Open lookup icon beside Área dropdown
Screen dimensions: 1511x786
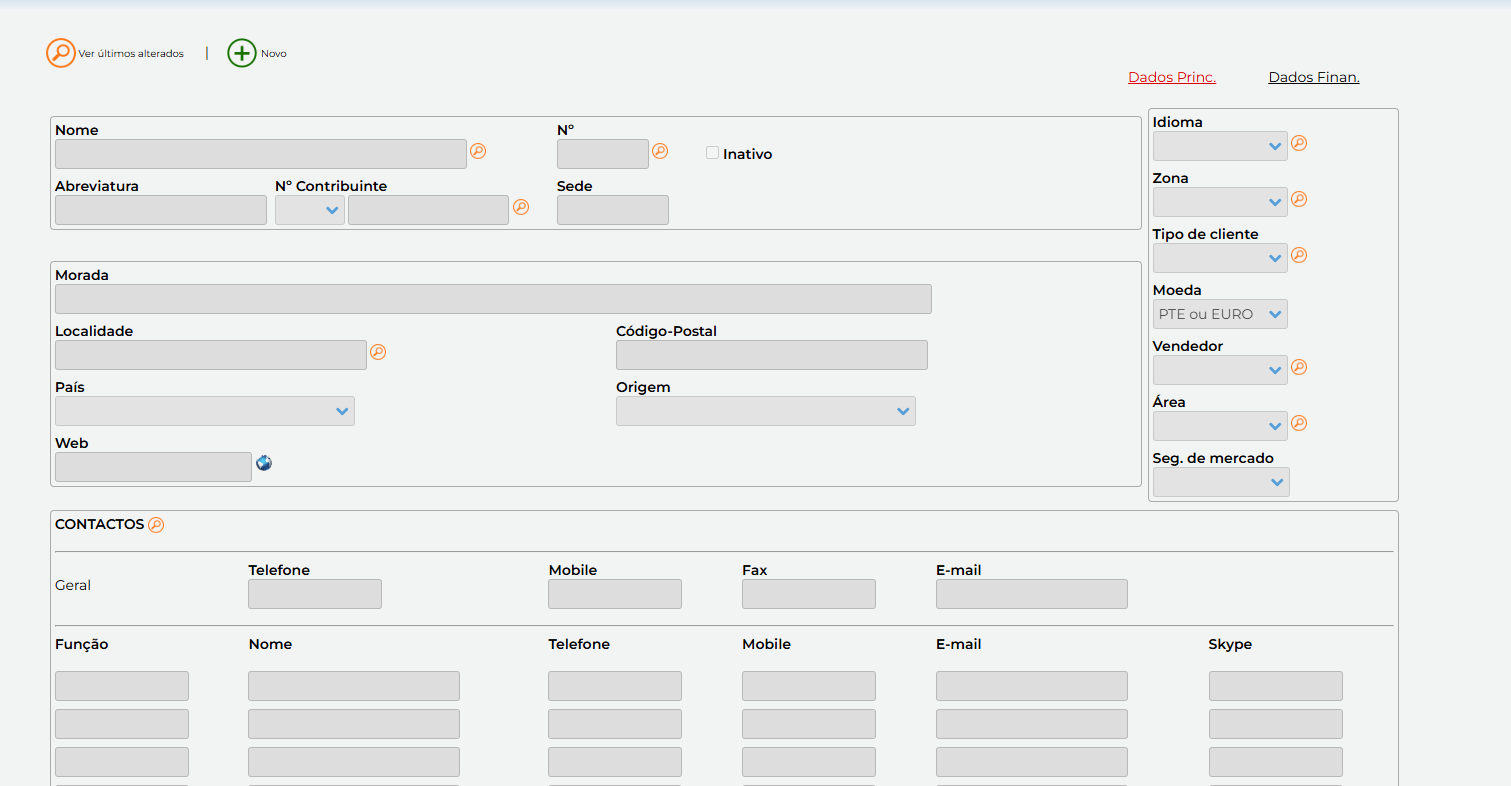1299,423
